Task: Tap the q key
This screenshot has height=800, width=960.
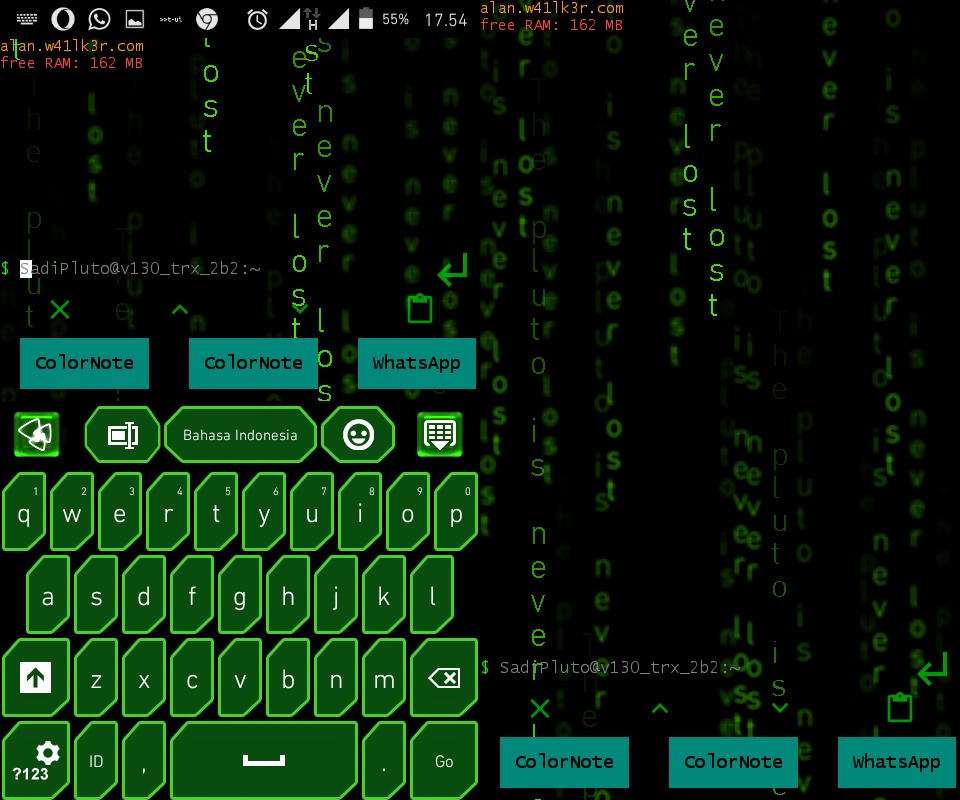Action: 24,512
